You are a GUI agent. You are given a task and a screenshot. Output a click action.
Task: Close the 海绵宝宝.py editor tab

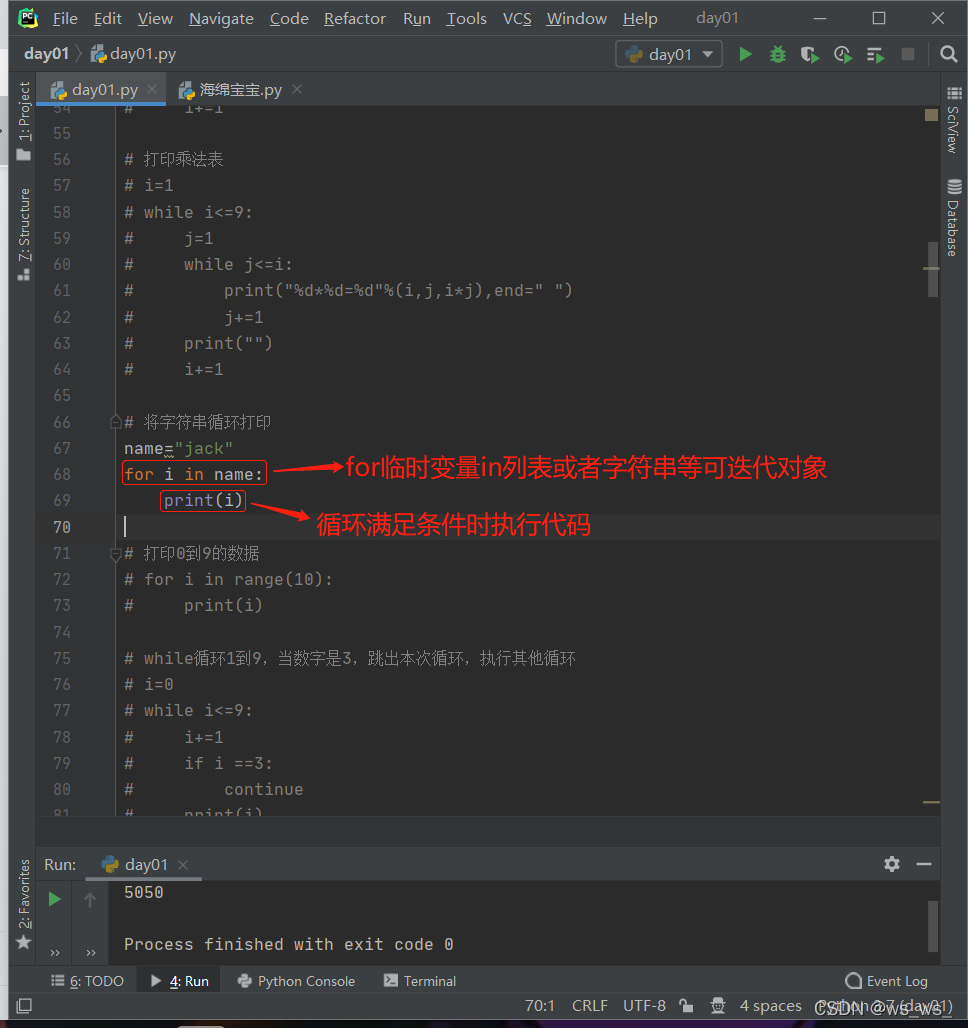297,89
